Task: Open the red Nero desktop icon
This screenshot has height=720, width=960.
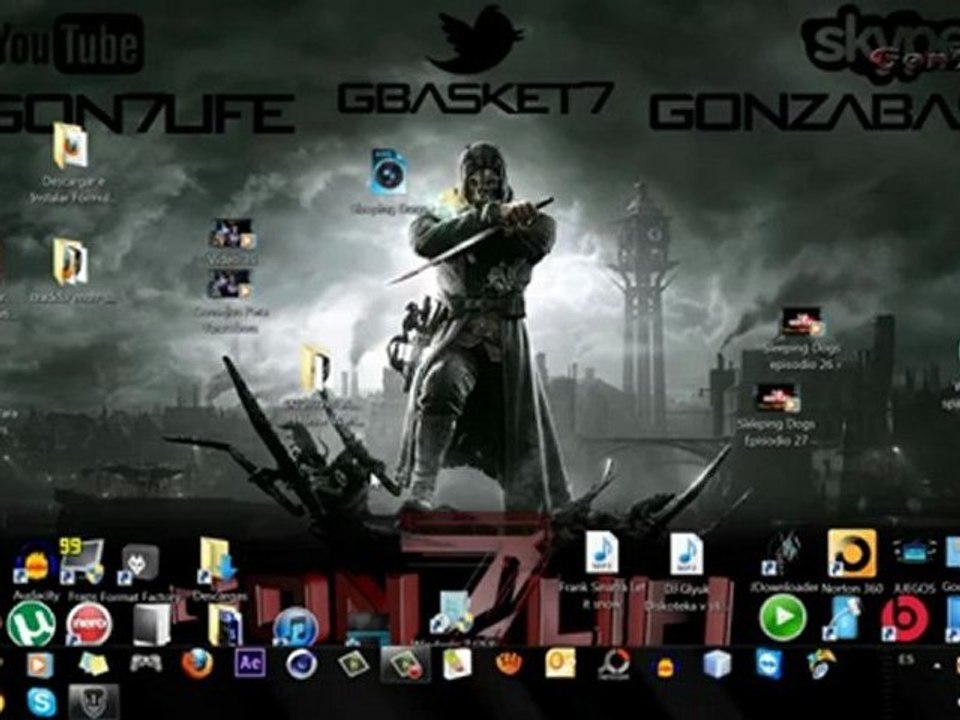Action: tap(89, 624)
